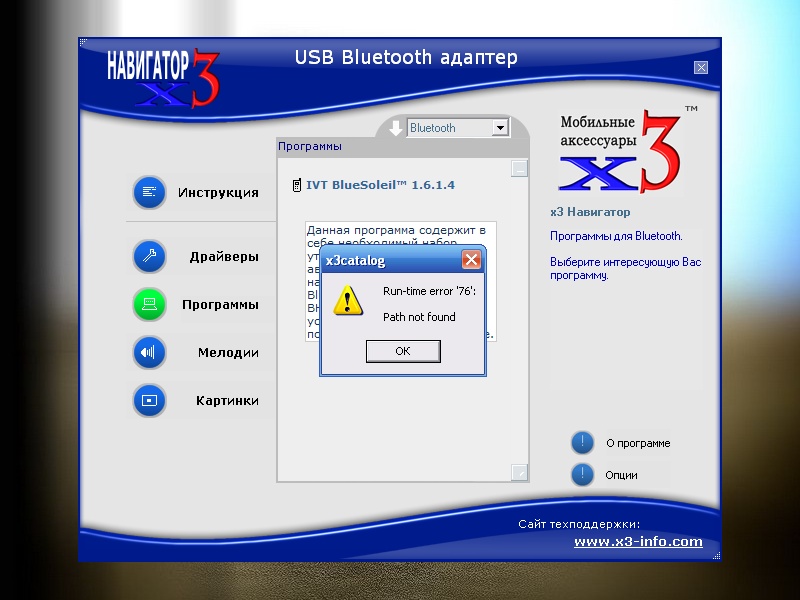Click the Мелодии menu label
The height and width of the screenshot is (600, 800).
[228, 353]
